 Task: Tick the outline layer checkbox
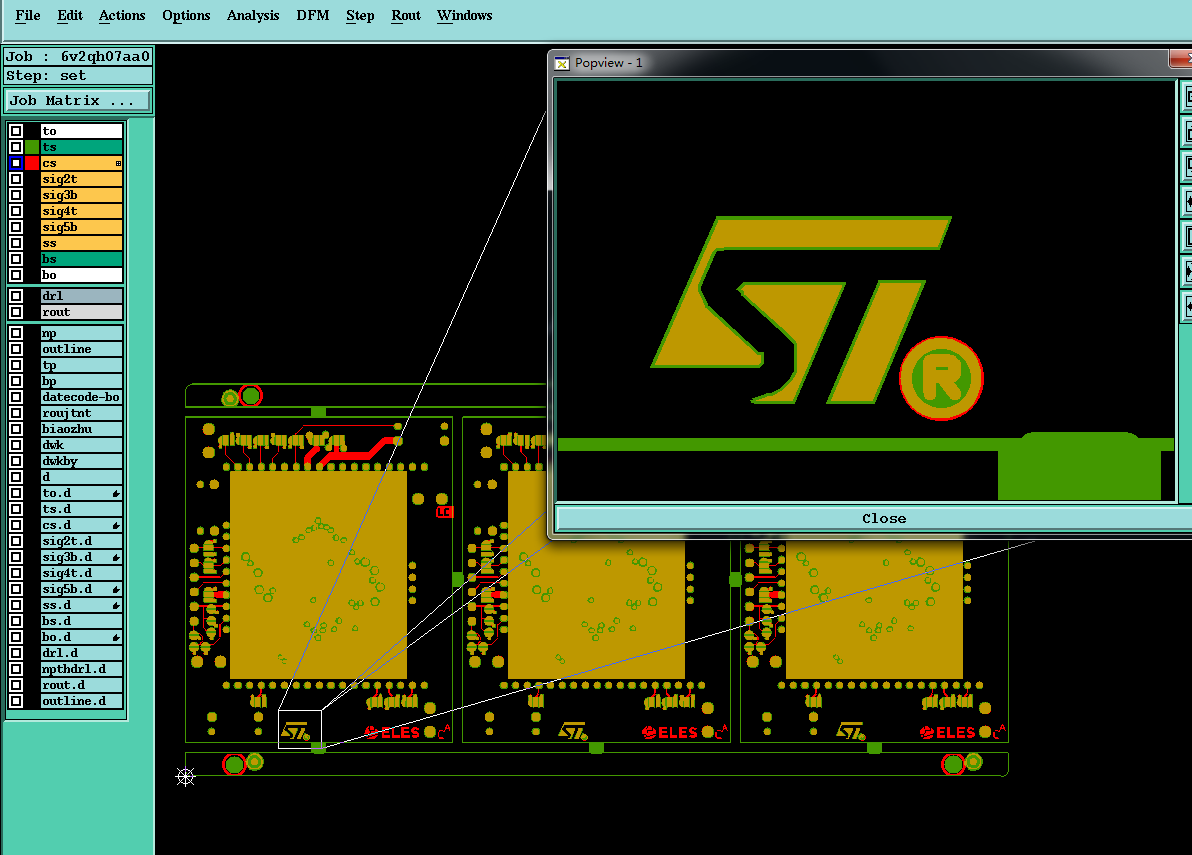click(16, 349)
